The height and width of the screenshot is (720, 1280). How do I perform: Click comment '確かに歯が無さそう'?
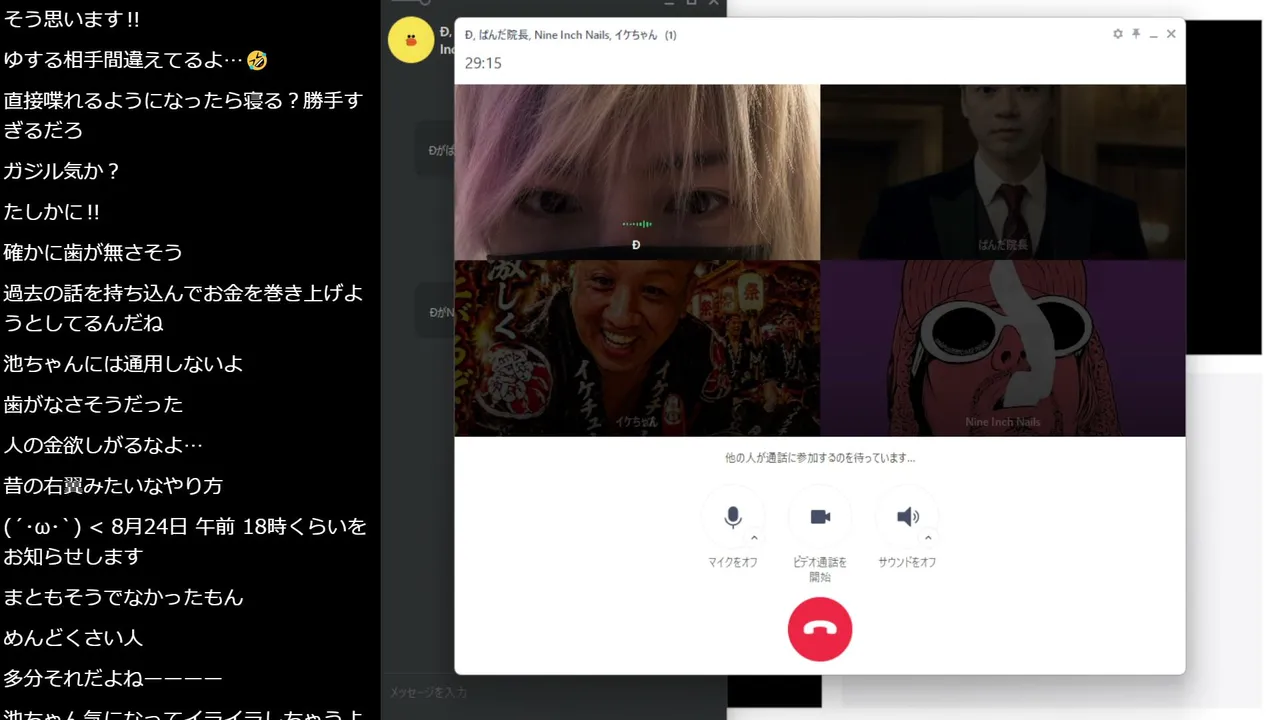(x=93, y=252)
